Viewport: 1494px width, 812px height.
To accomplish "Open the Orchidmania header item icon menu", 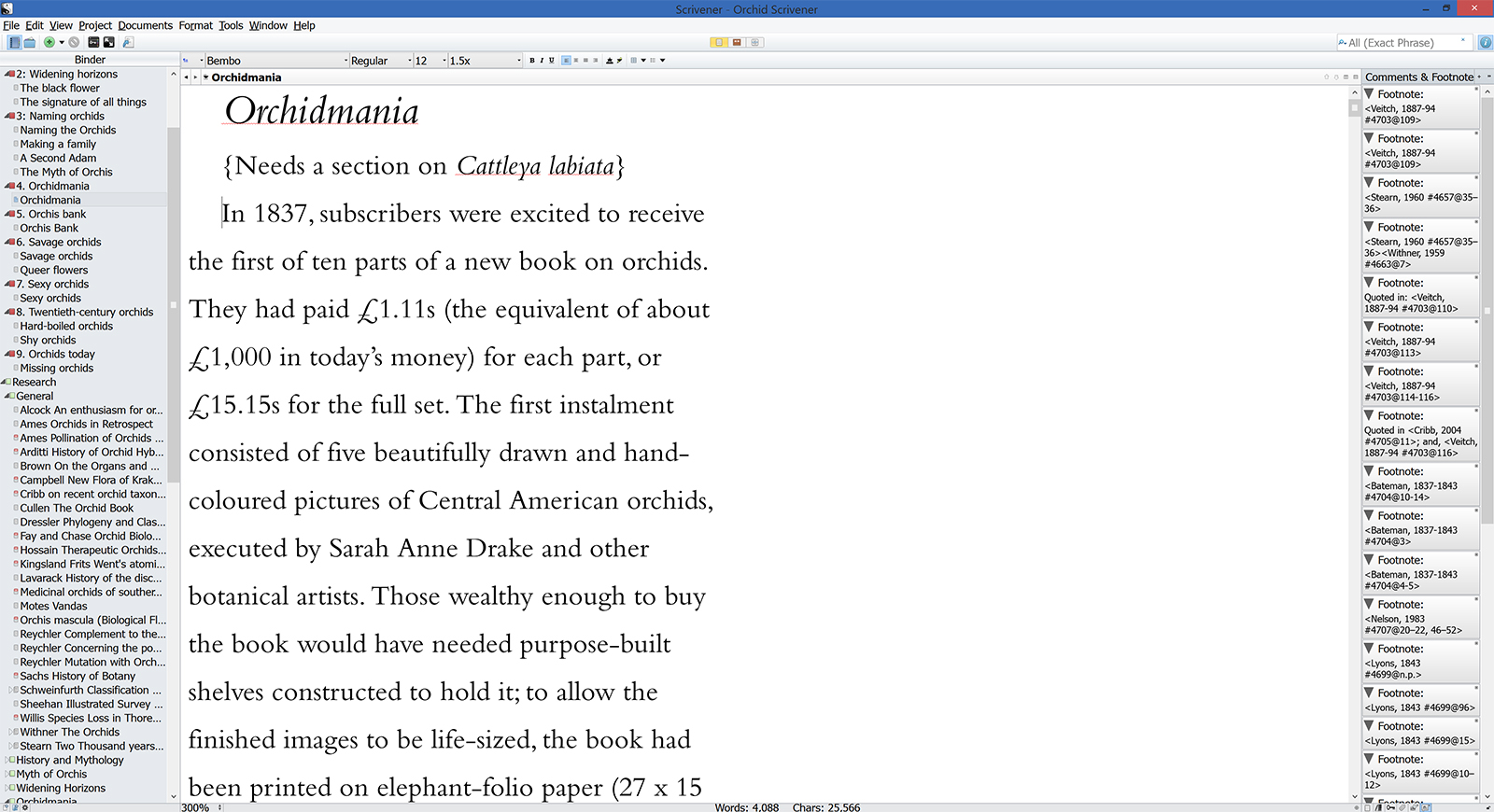I will point(205,77).
